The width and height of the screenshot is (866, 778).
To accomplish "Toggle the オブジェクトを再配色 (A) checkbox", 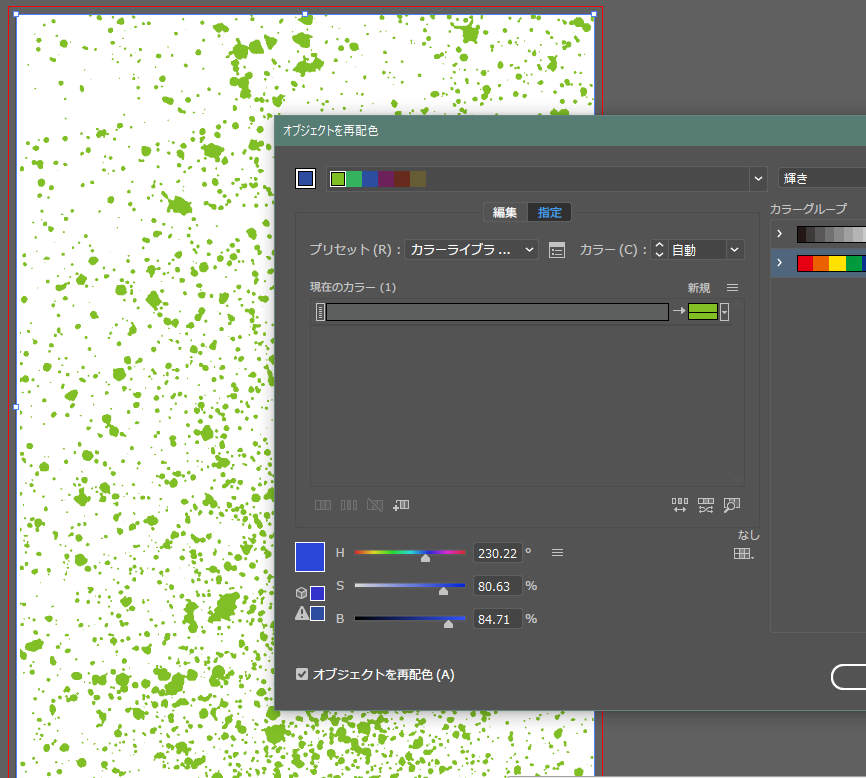I will coord(302,674).
